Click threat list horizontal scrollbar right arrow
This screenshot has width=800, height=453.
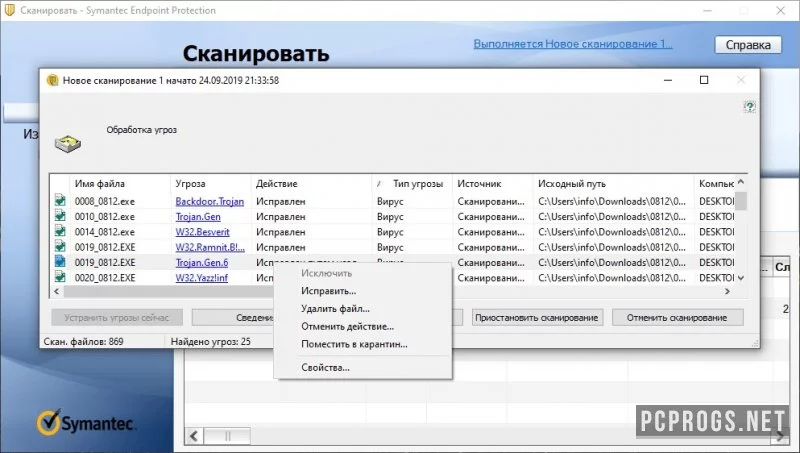pos(728,291)
